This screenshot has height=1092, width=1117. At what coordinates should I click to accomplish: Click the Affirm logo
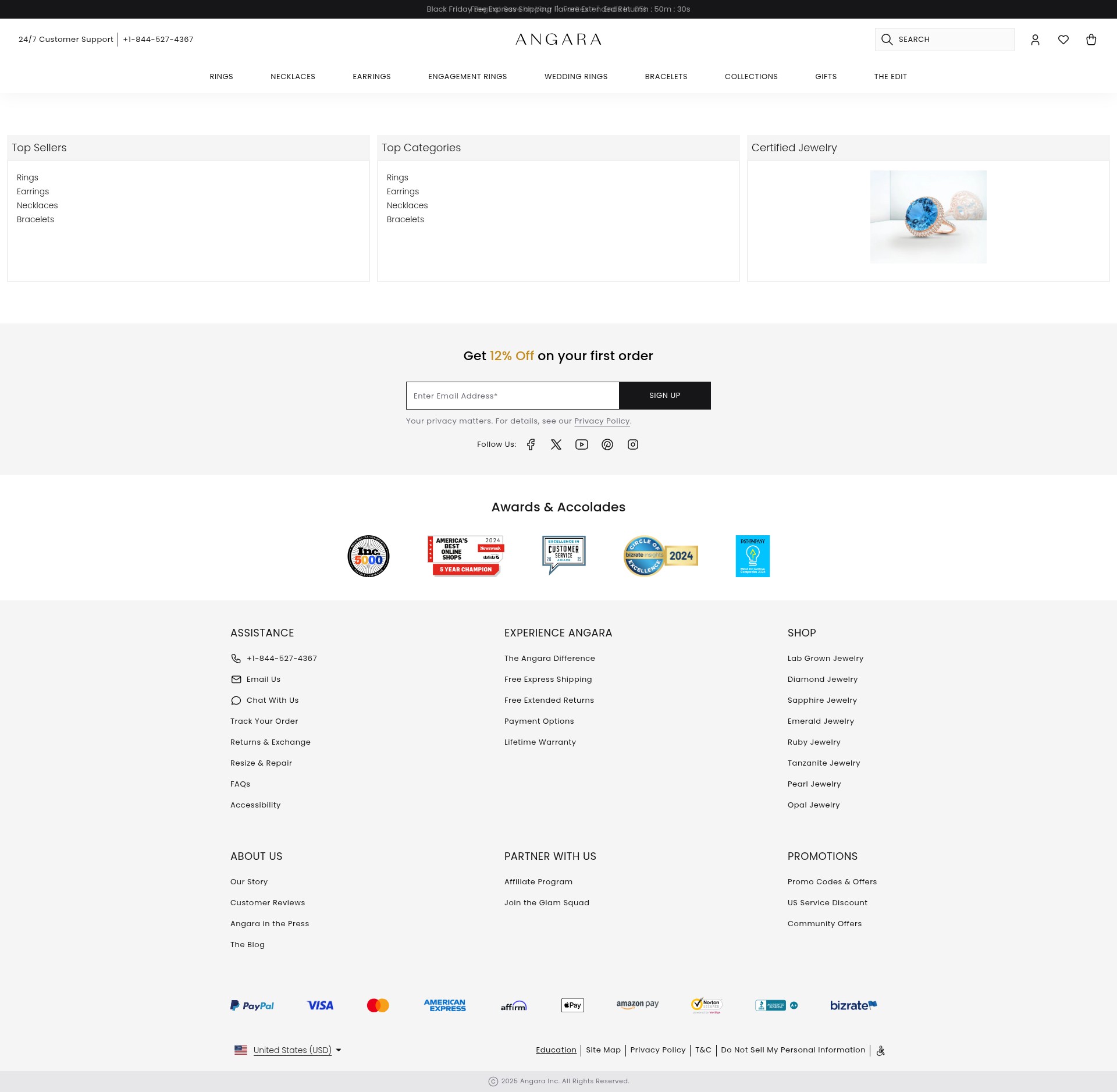(514, 1005)
